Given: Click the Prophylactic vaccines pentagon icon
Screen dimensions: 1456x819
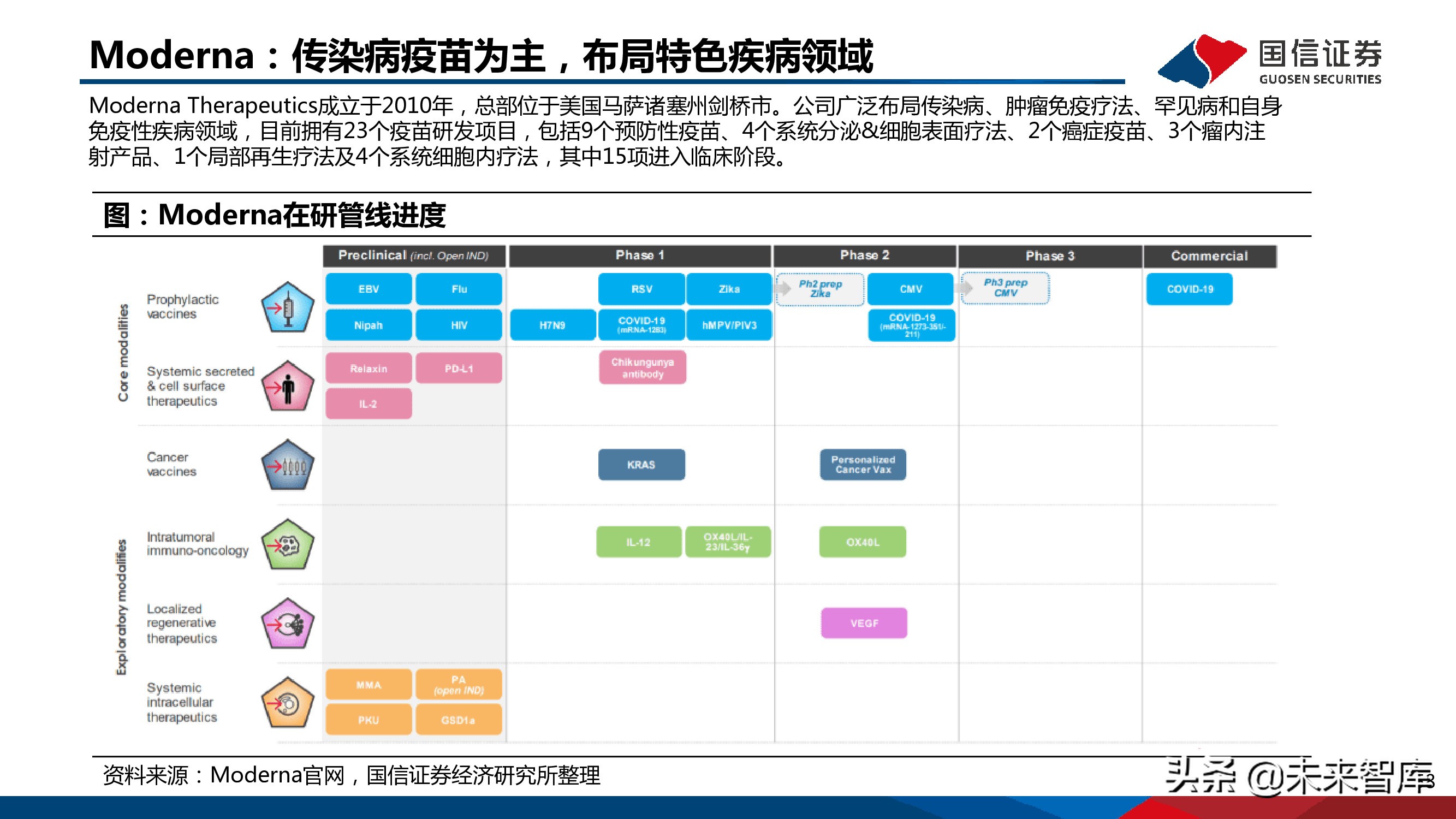Looking at the screenshot, I should [x=288, y=307].
